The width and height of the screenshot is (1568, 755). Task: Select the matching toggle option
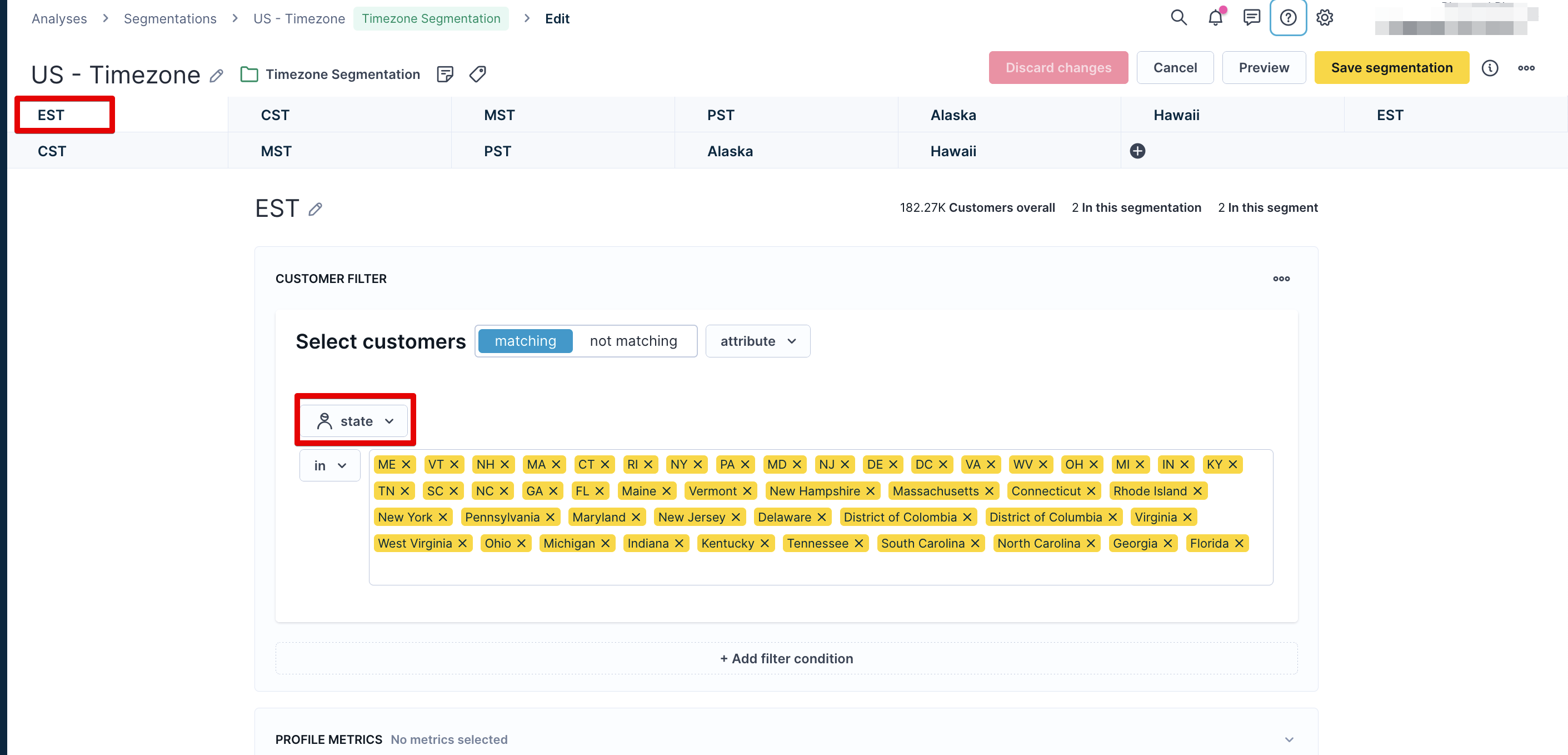[x=525, y=341]
